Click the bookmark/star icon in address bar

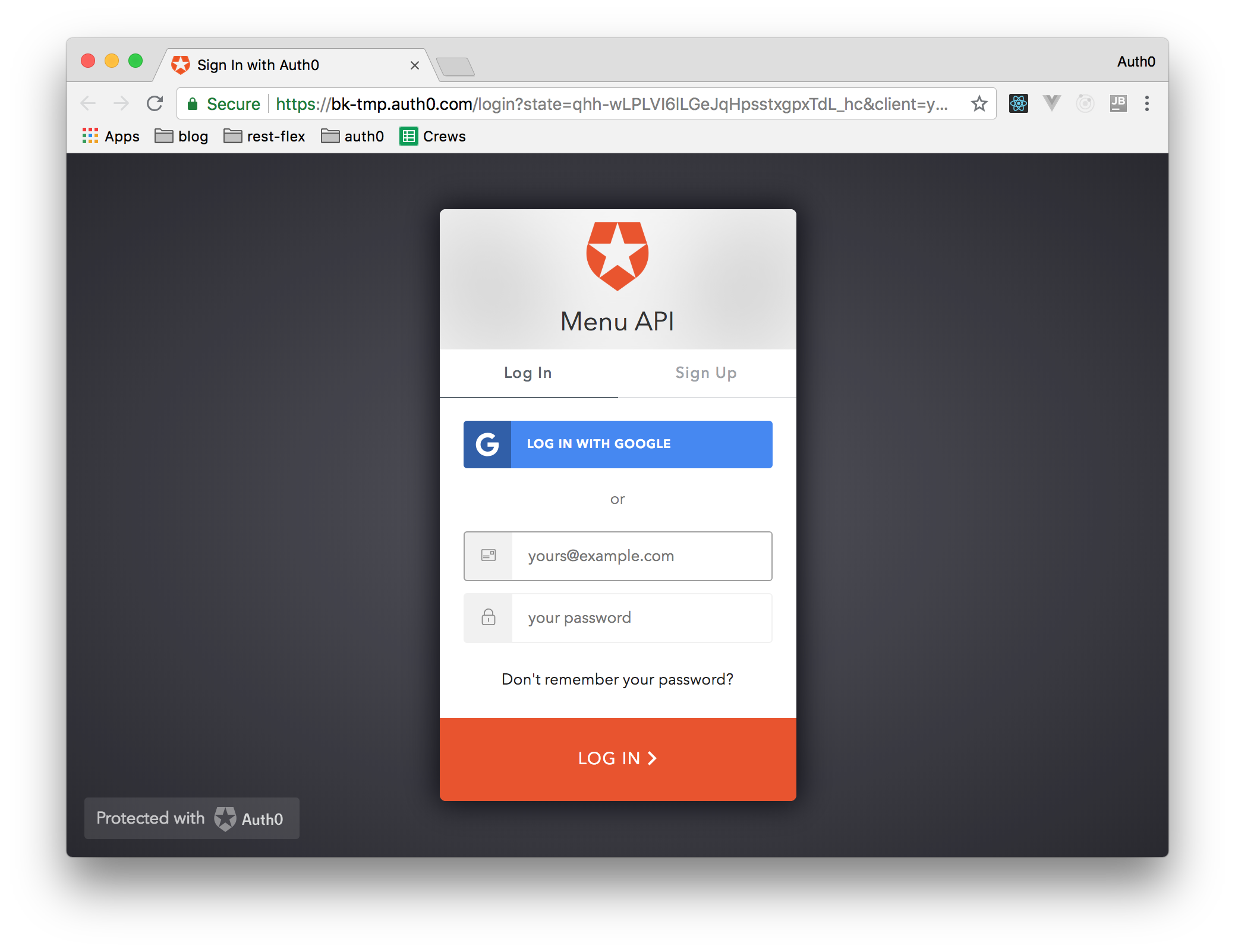981,104
